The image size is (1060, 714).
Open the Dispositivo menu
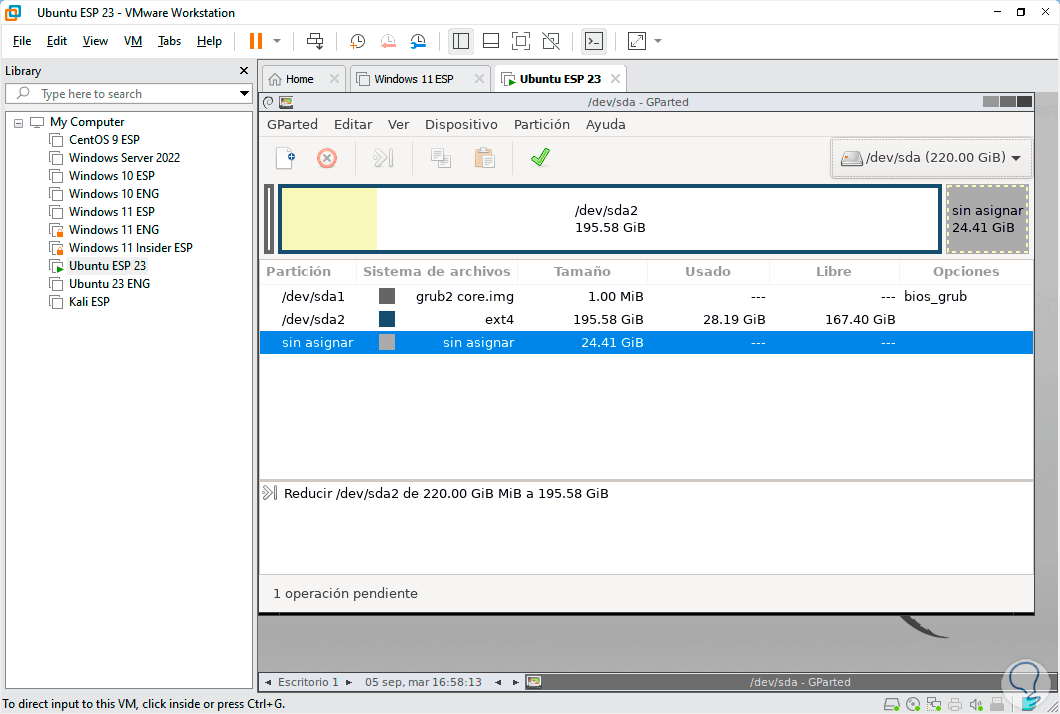point(461,124)
